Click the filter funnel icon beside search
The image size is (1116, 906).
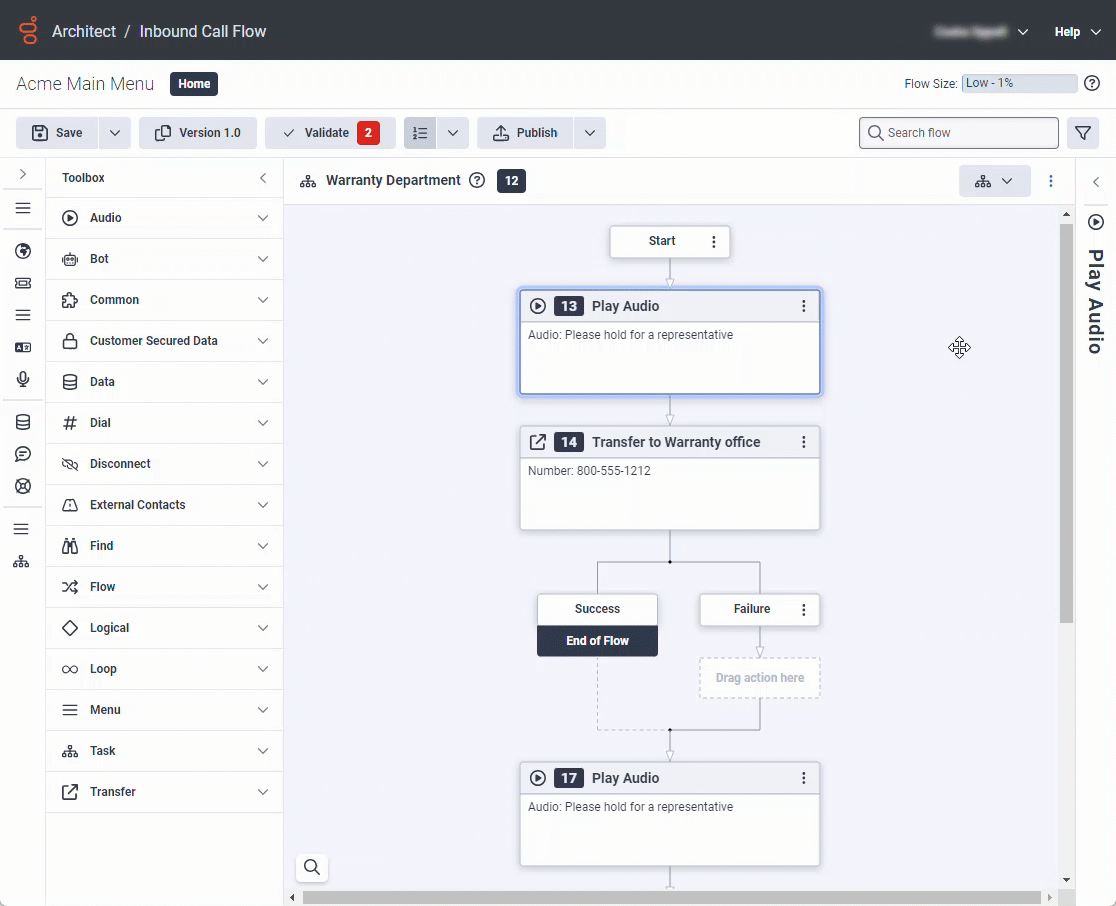coord(1082,133)
